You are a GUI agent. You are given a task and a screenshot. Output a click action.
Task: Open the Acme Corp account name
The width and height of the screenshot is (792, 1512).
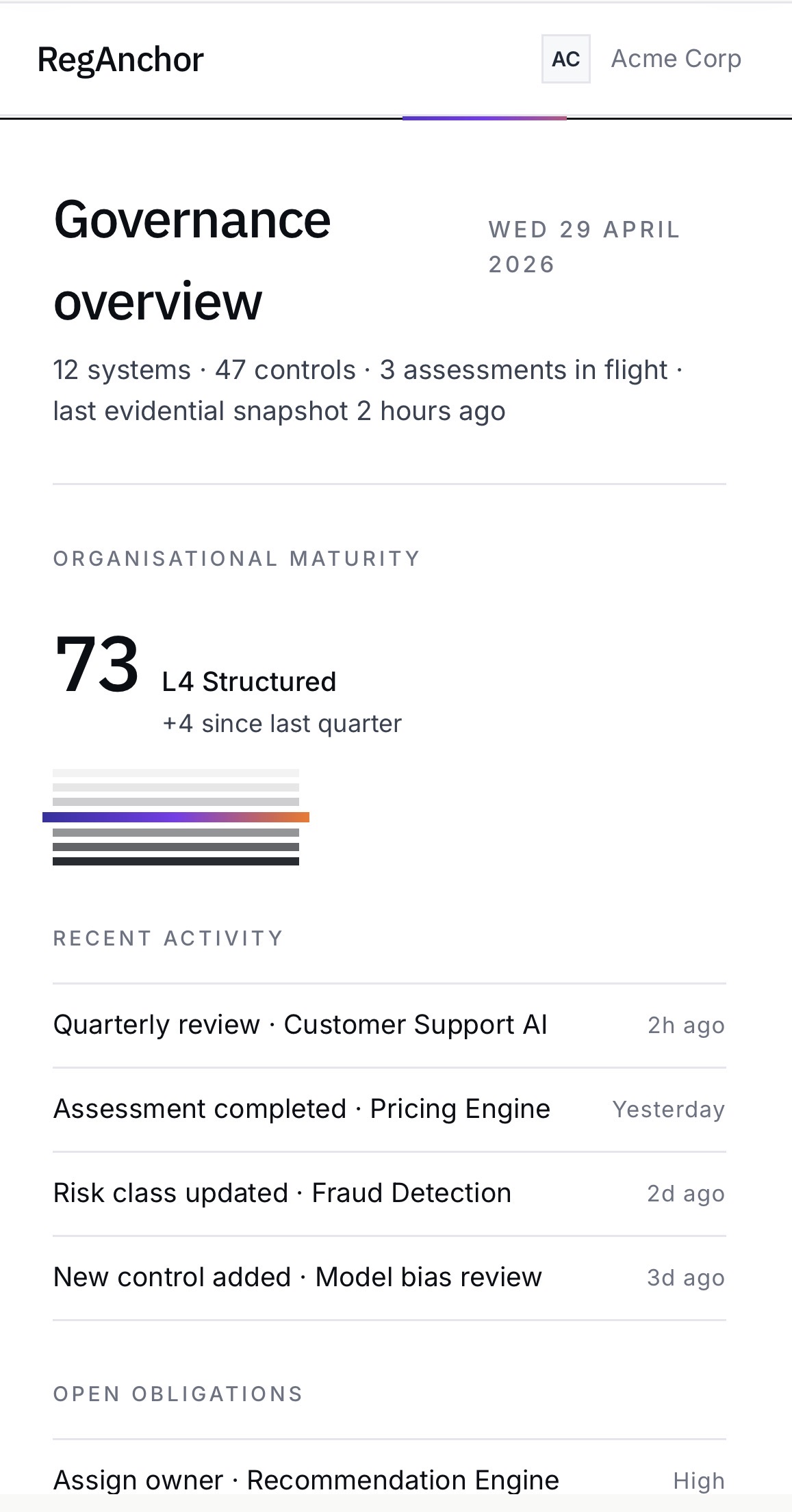[676, 59]
